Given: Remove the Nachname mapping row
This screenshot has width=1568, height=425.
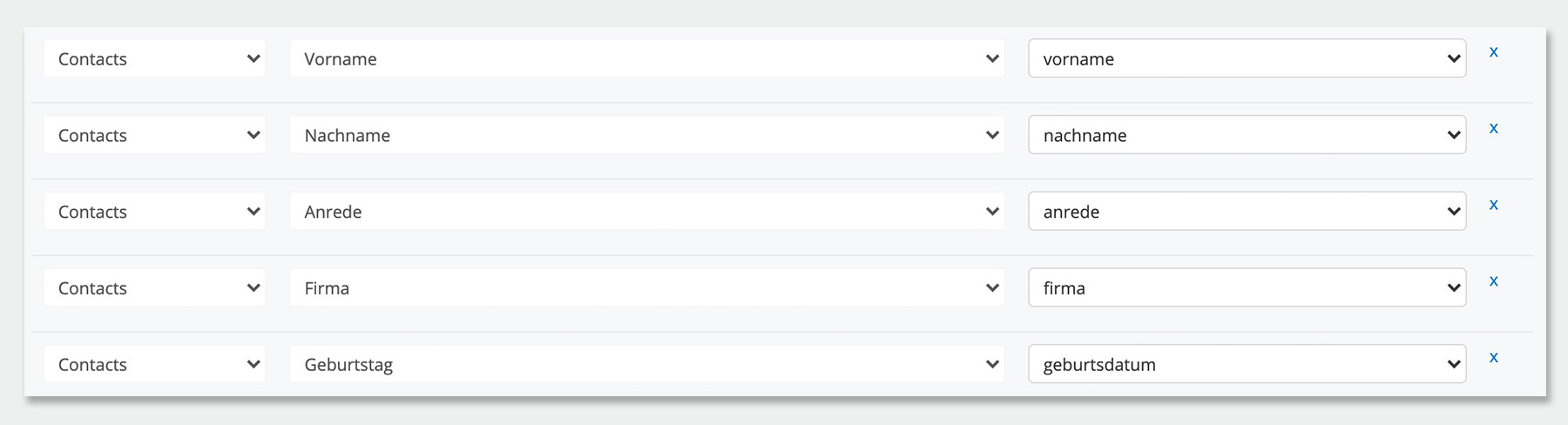Looking at the screenshot, I should tap(1493, 129).
